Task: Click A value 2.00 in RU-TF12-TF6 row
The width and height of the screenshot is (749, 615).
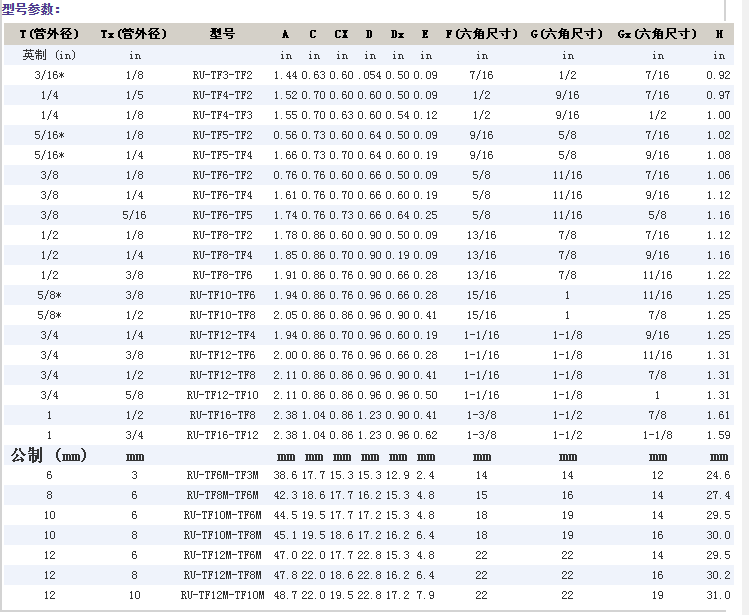Action: (285, 356)
